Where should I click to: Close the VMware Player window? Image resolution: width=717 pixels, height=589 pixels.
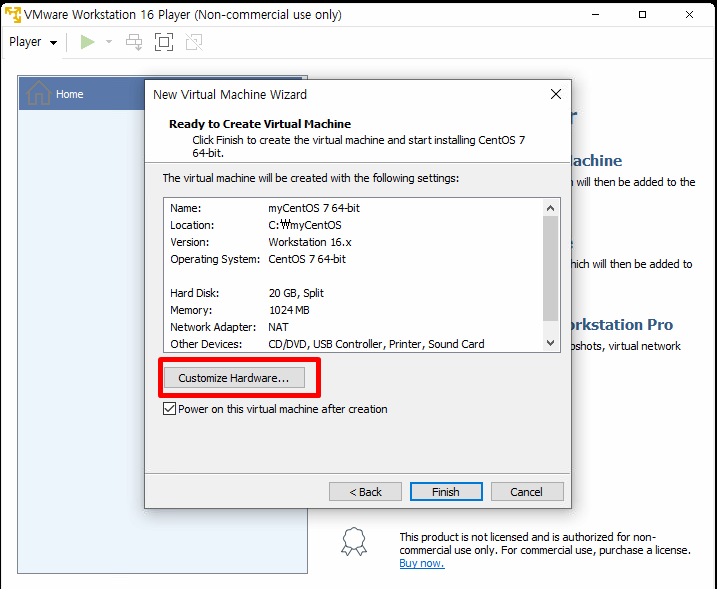(x=690, y=15)
